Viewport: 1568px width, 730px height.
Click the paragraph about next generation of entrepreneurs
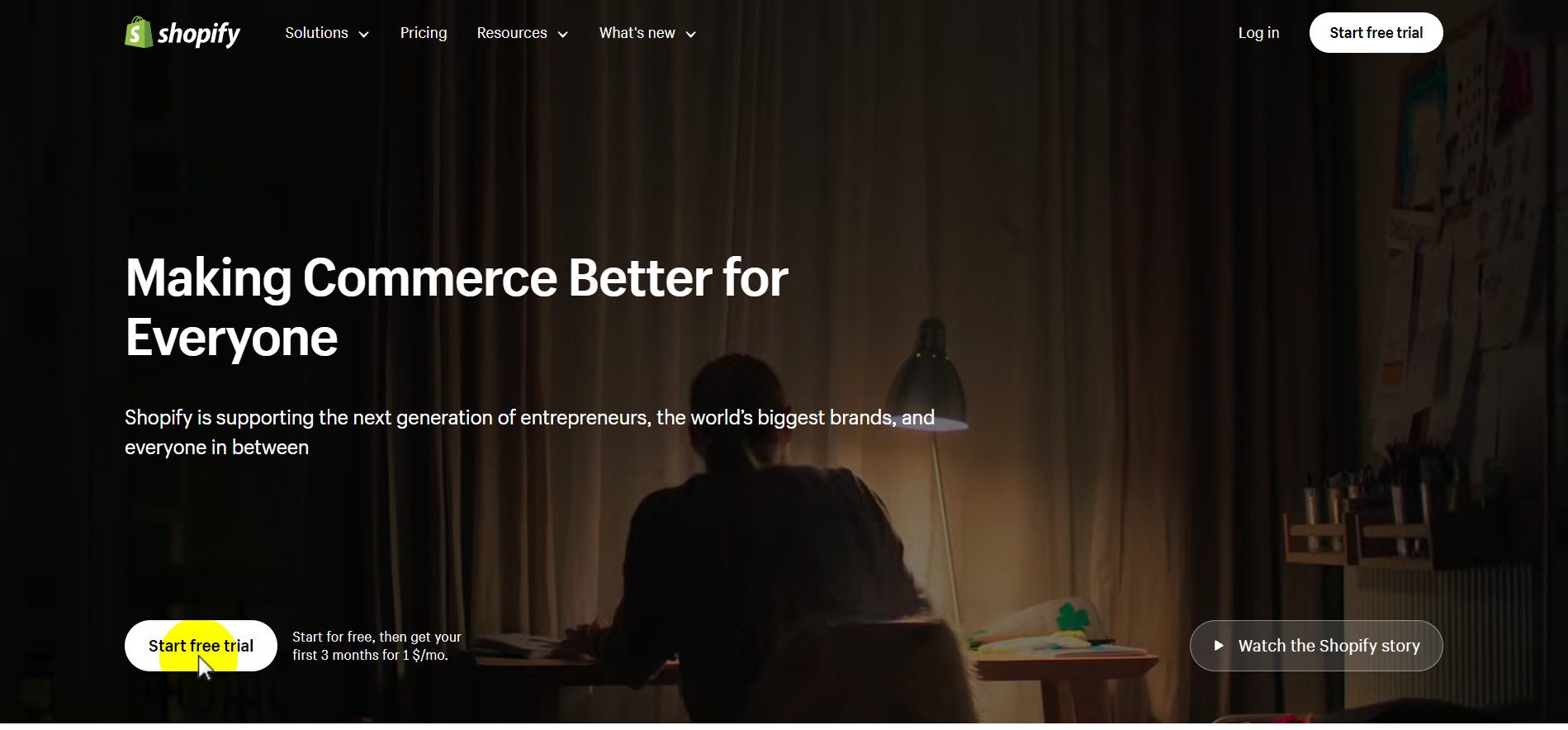point(529,432)
